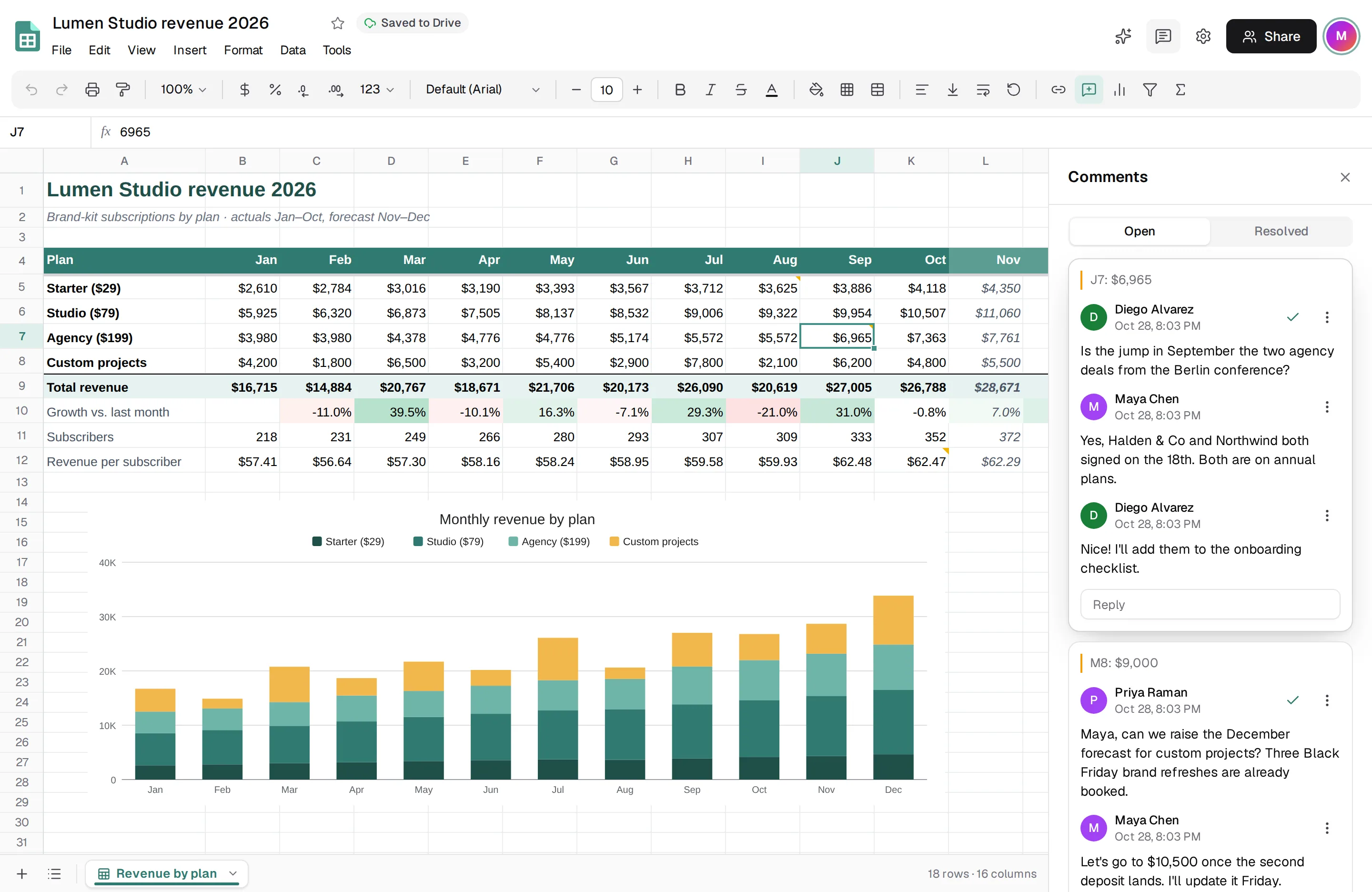Toggle the add comment toolbar button
This screenshot has height=892, width=1372.
click(1089, 90)
